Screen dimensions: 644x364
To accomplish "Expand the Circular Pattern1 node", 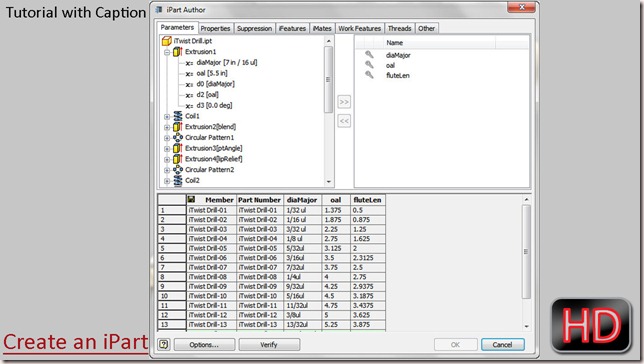I will click(167, 138).
